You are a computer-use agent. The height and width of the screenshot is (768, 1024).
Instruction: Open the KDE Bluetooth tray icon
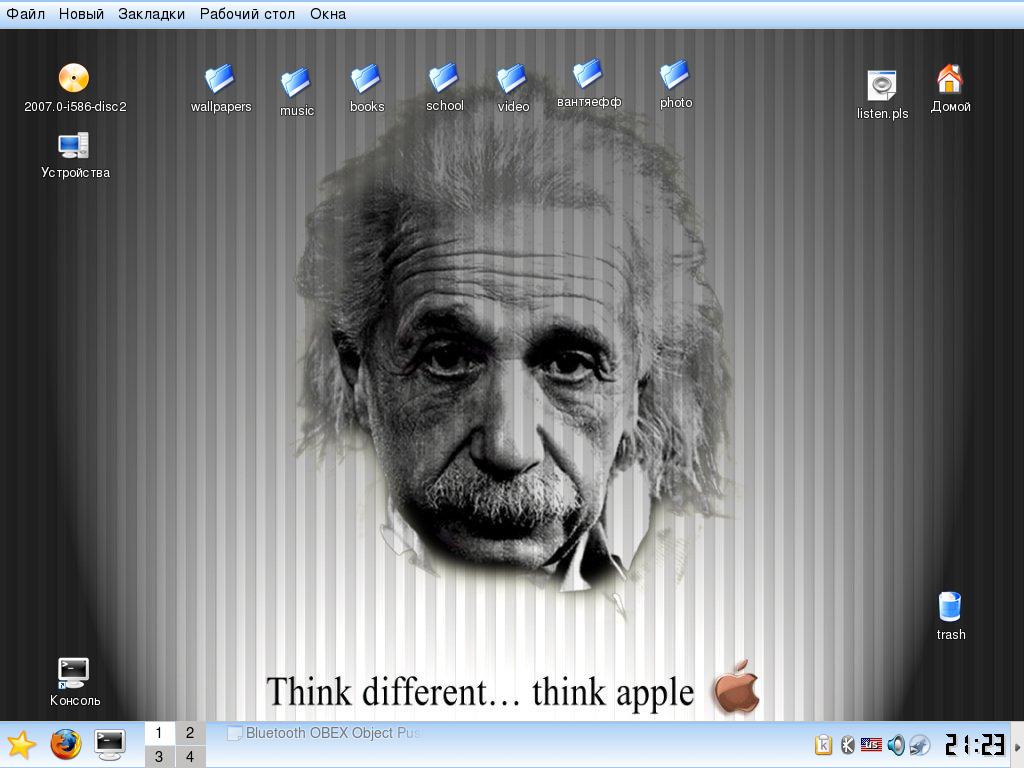tap(848, 744)
